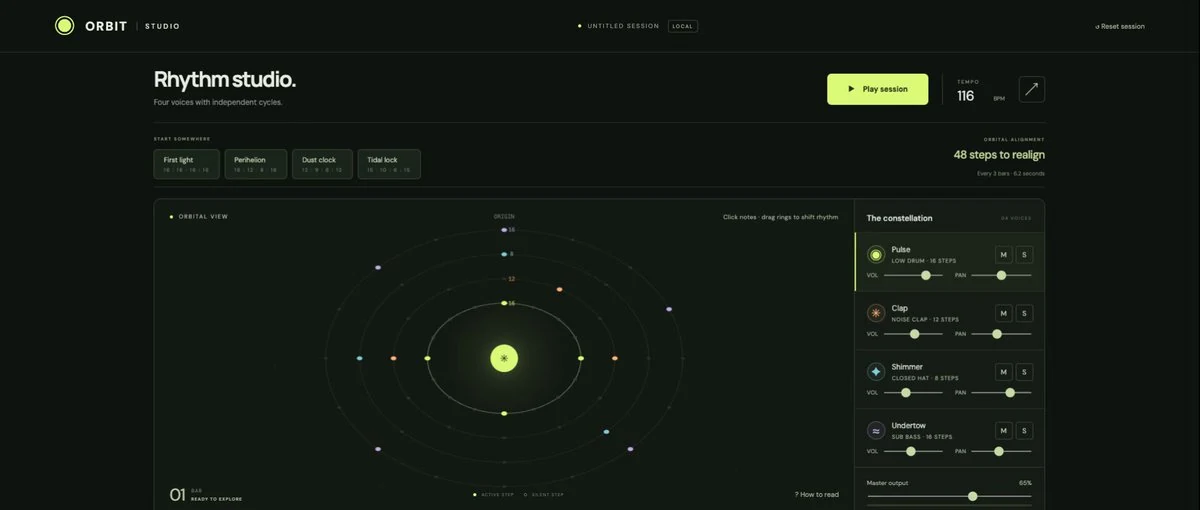Toggle the left yellow note on the inner ring
The image size is (1200, 510).
[x=427, y=358]
